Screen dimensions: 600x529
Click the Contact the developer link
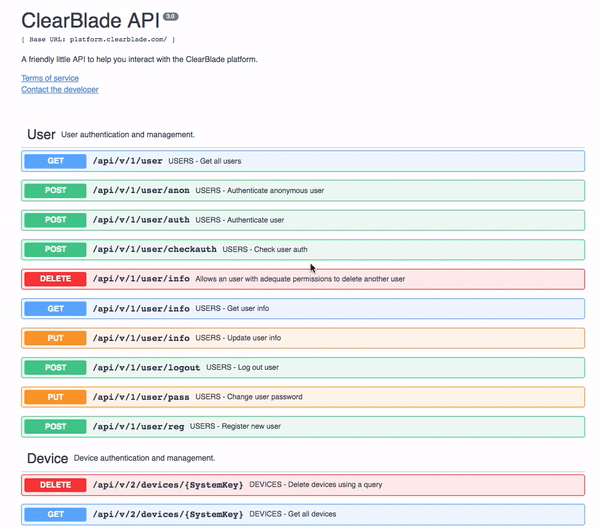click(60, 90)
